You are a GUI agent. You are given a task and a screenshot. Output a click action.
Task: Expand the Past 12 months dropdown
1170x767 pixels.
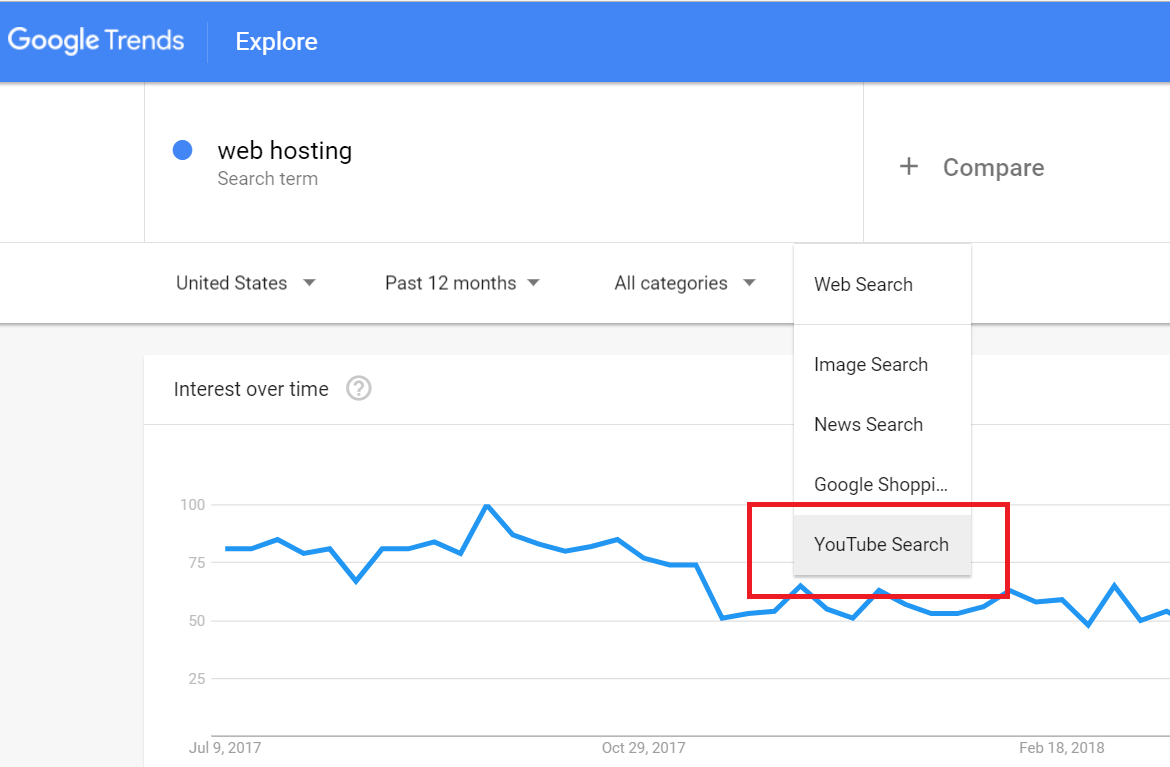tap(462, 283)
